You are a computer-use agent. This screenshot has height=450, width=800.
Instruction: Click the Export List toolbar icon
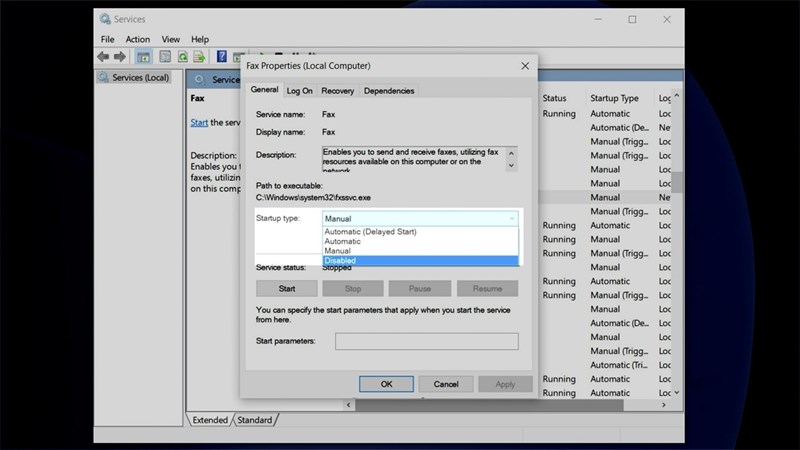pos(199,57)
